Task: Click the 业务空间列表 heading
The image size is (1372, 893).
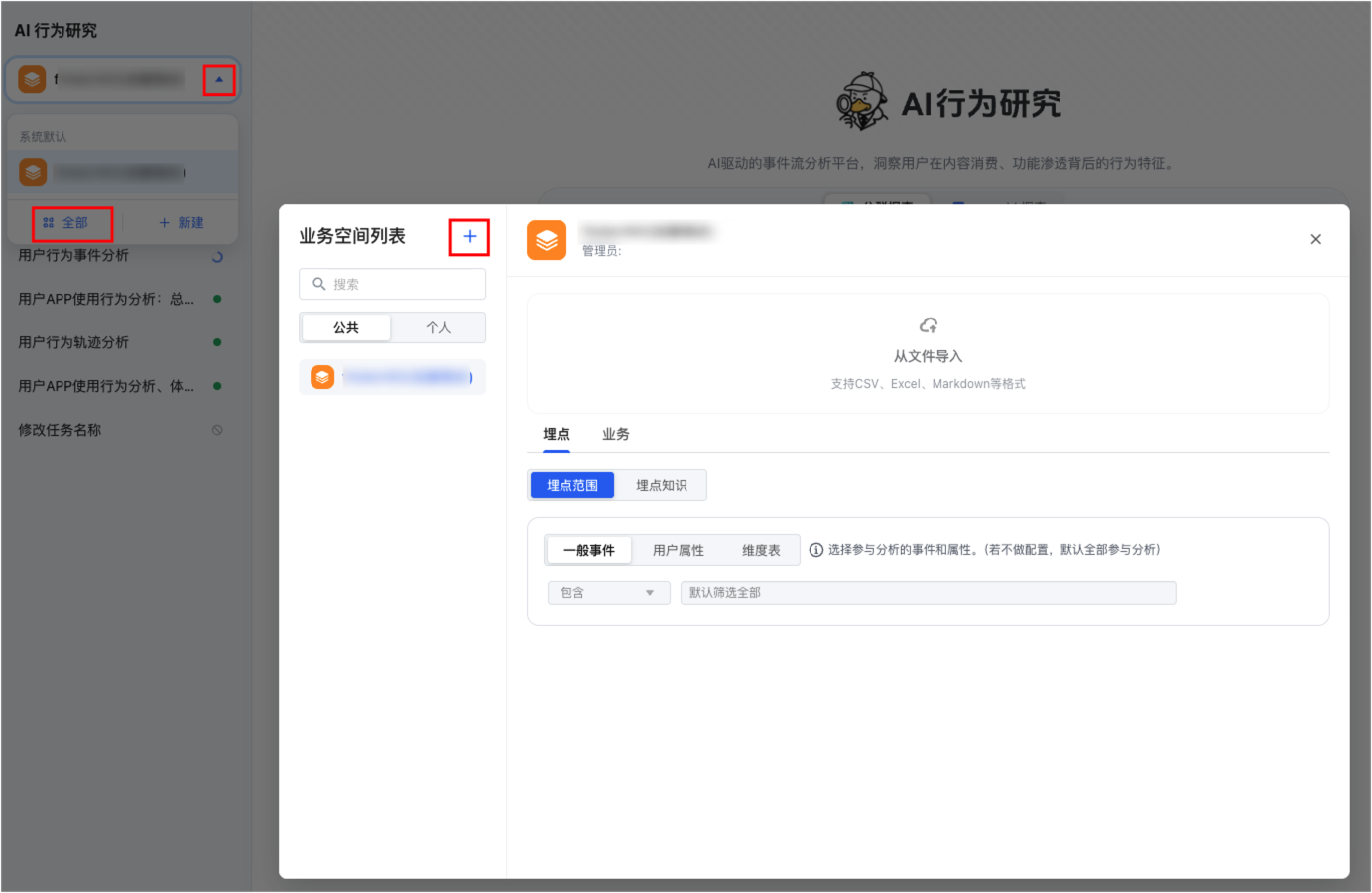Action: coord(352,236)
